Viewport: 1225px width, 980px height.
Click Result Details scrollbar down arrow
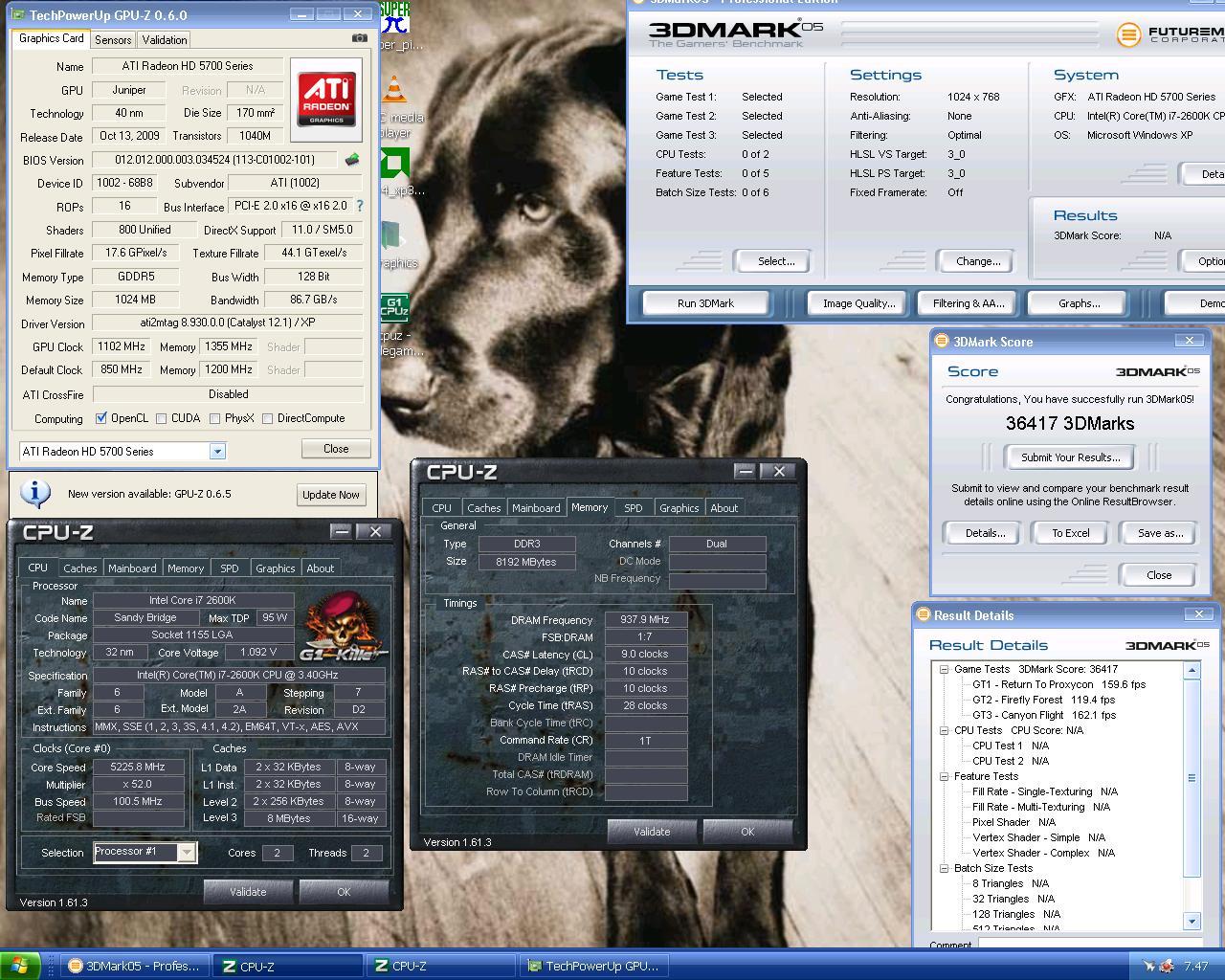point(1192,921)
